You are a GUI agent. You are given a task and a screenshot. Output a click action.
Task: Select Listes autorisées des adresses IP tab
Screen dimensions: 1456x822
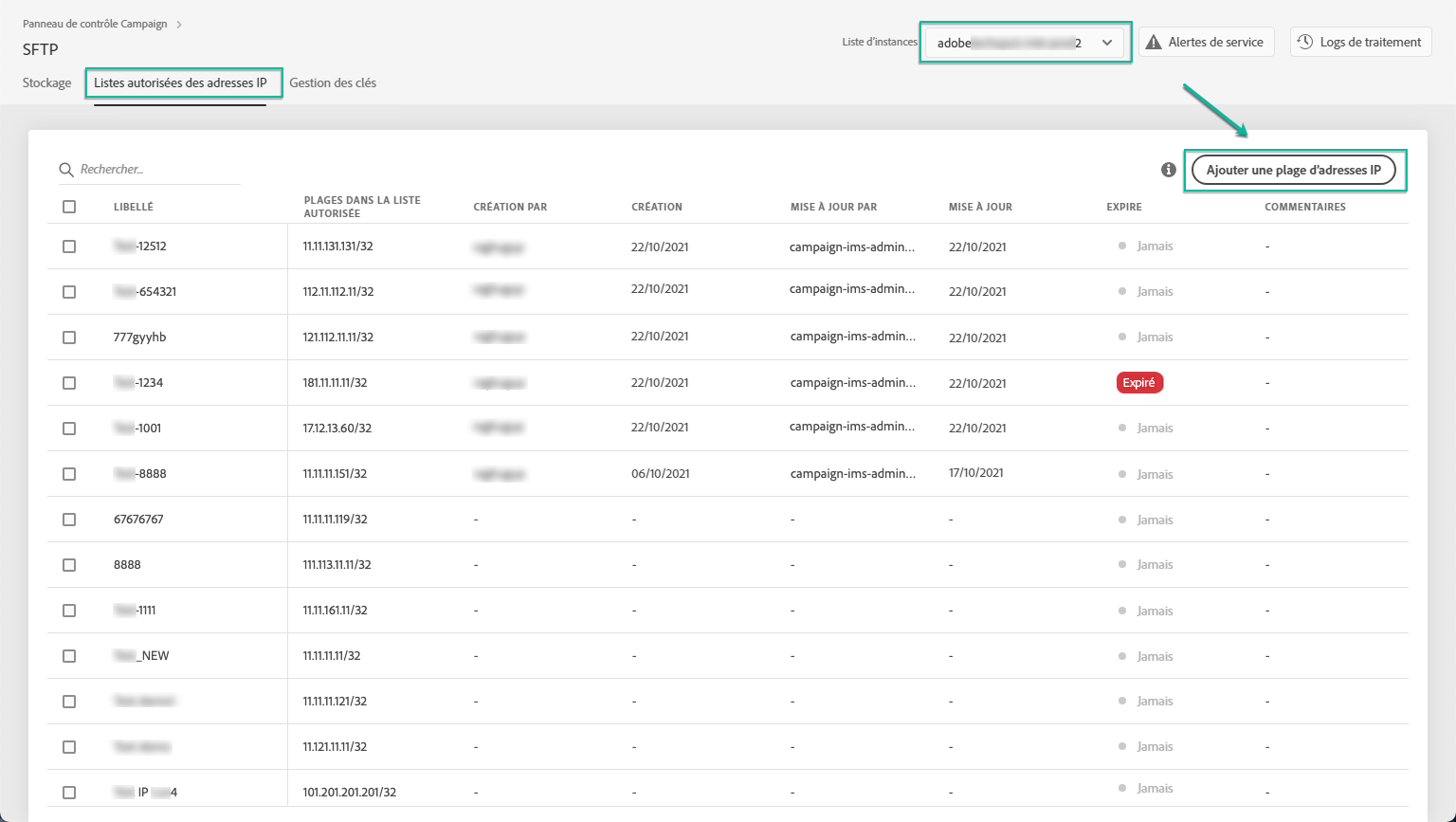(180, 83)
